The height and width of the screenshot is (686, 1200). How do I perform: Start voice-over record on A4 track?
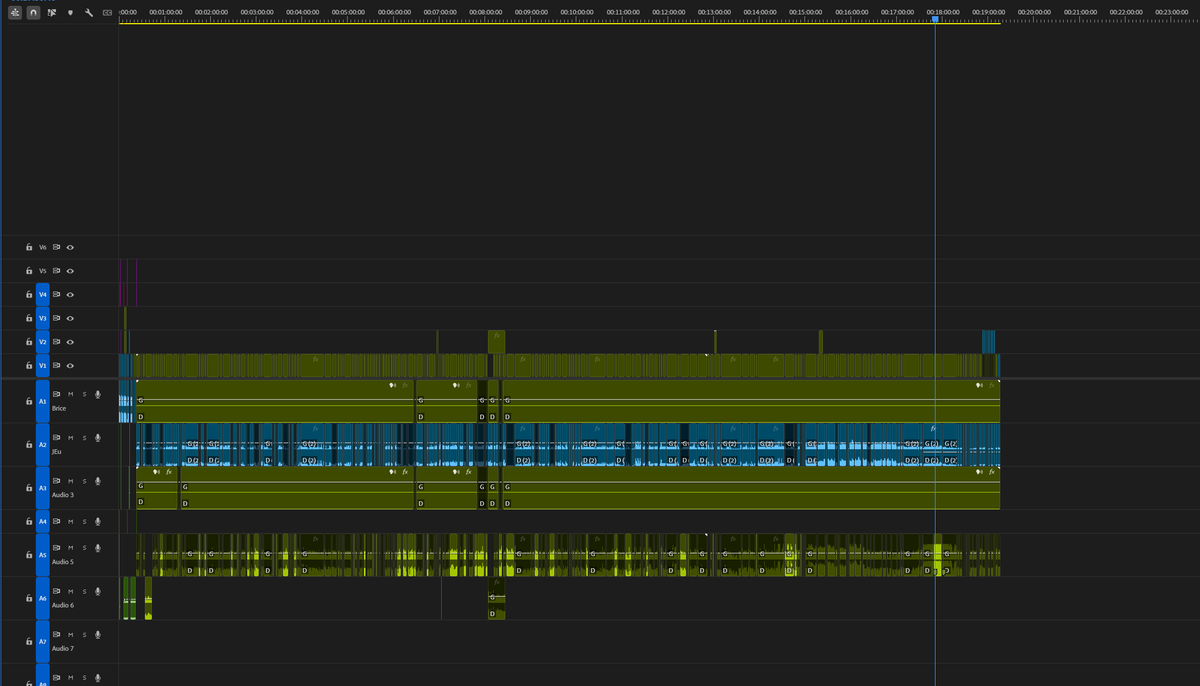point(98,521)
